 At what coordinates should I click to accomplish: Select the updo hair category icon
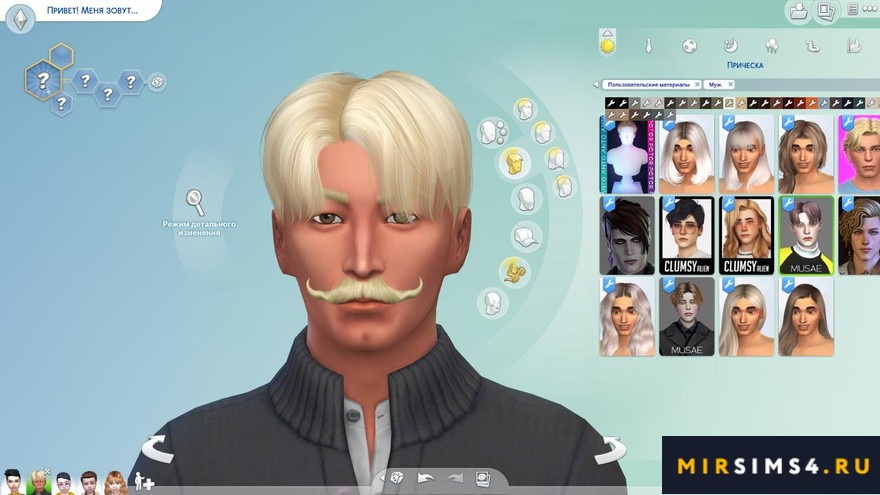(563, 186)
